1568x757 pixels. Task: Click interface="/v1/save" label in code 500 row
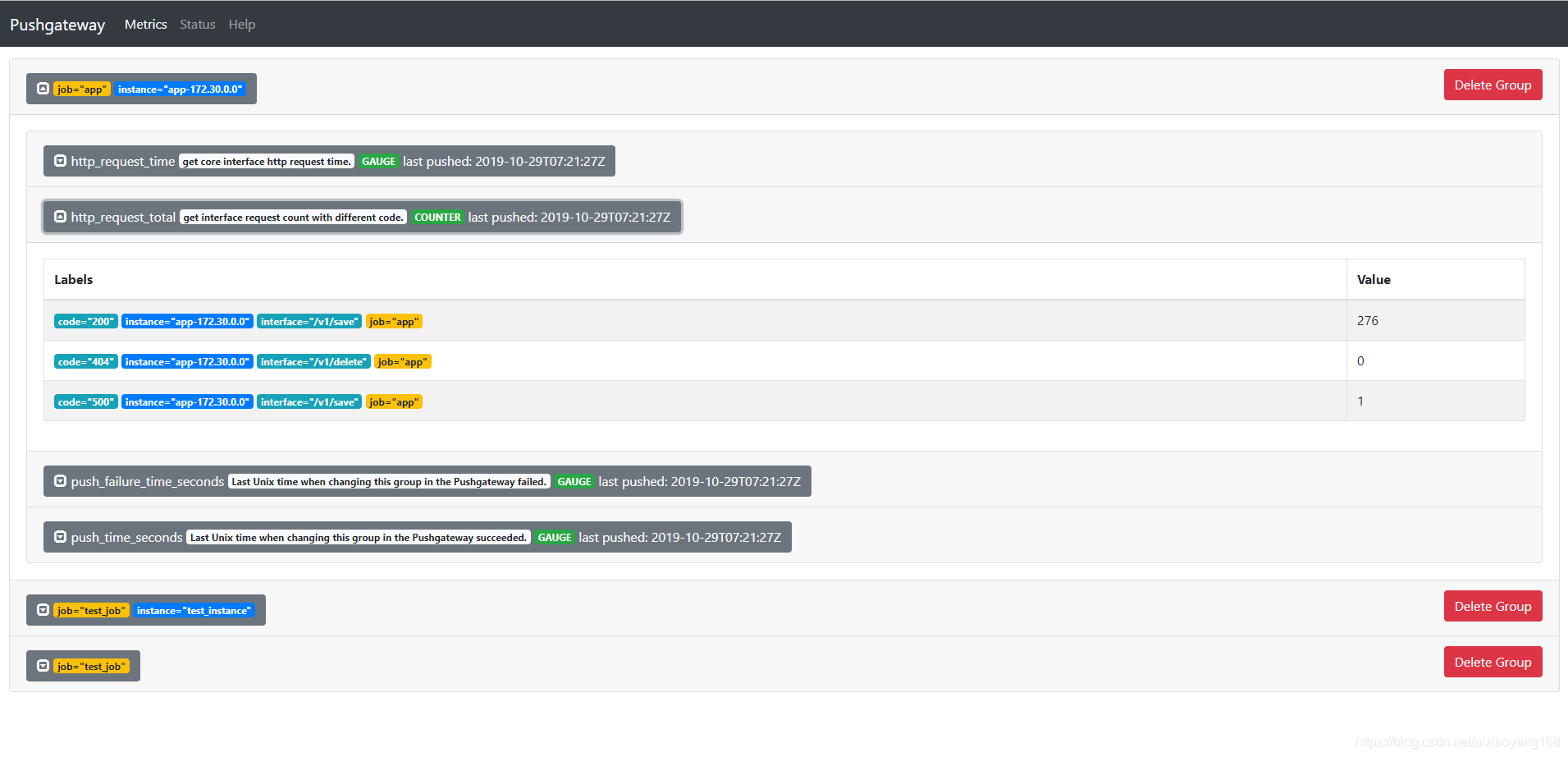coord(309,402)
